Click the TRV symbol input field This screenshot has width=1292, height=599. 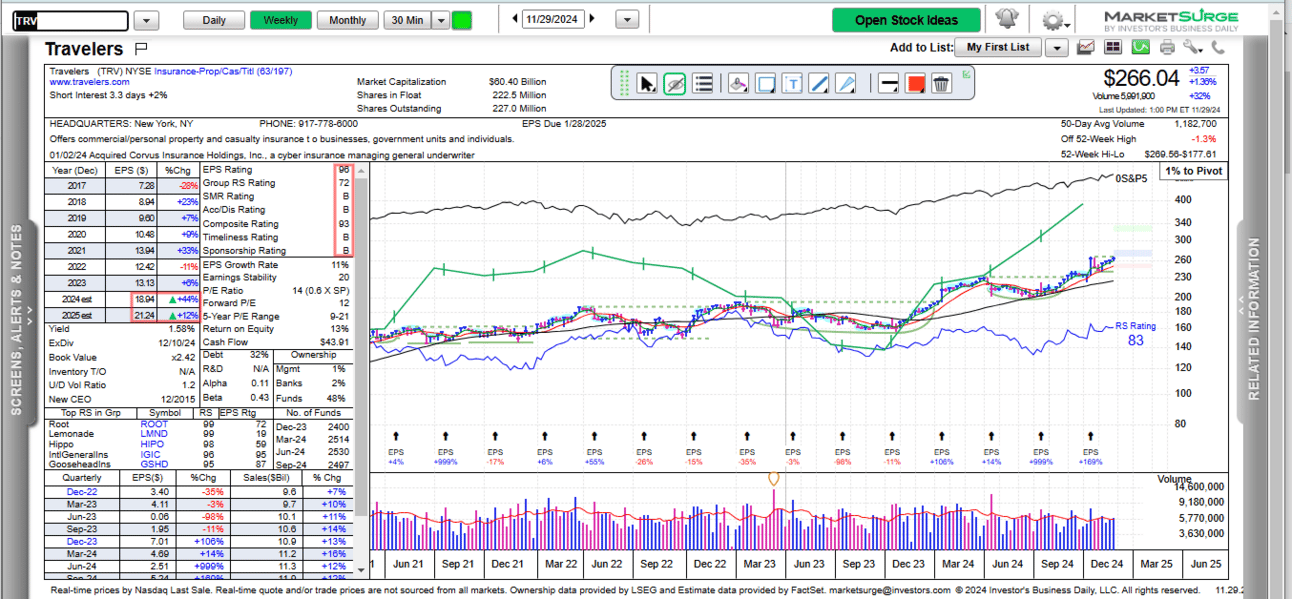[x=72, y=21]
